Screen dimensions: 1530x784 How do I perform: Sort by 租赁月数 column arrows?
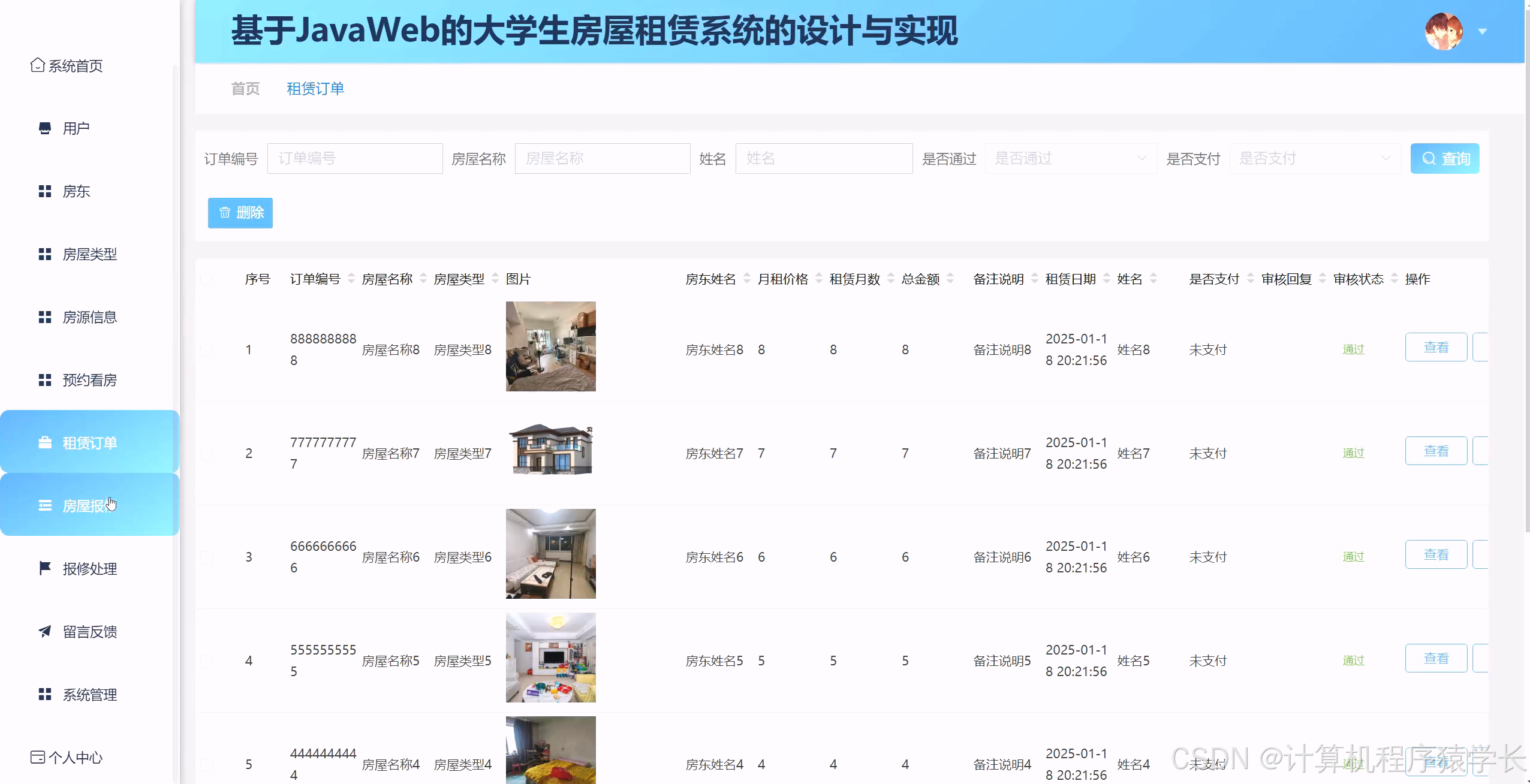(x=891, y=279)
